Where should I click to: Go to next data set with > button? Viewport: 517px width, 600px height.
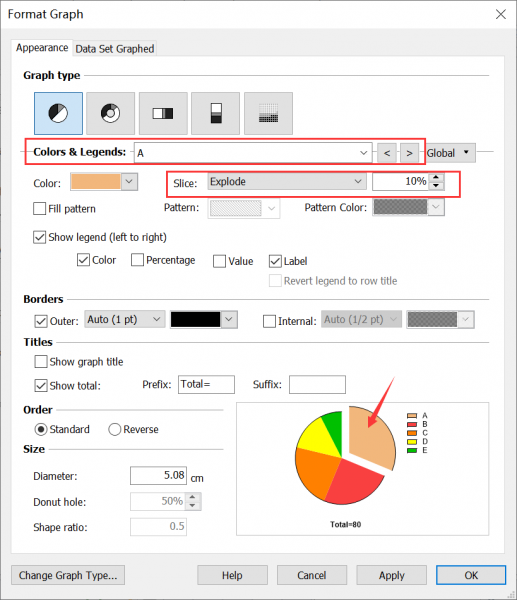409,153
